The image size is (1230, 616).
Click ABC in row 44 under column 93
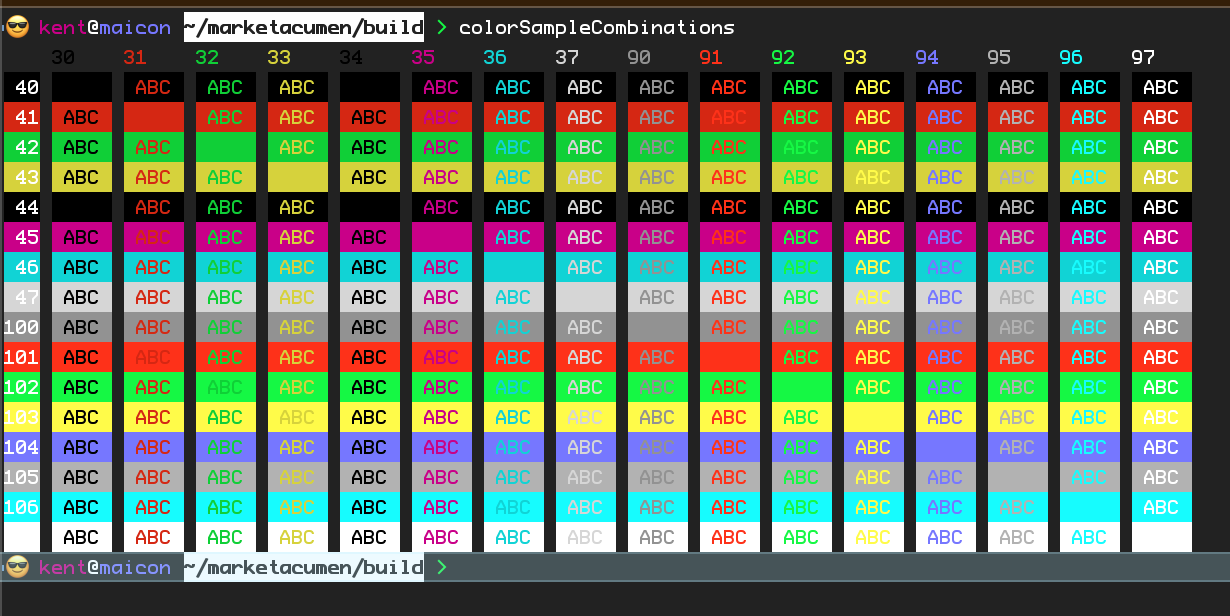[x=873, y=207]
